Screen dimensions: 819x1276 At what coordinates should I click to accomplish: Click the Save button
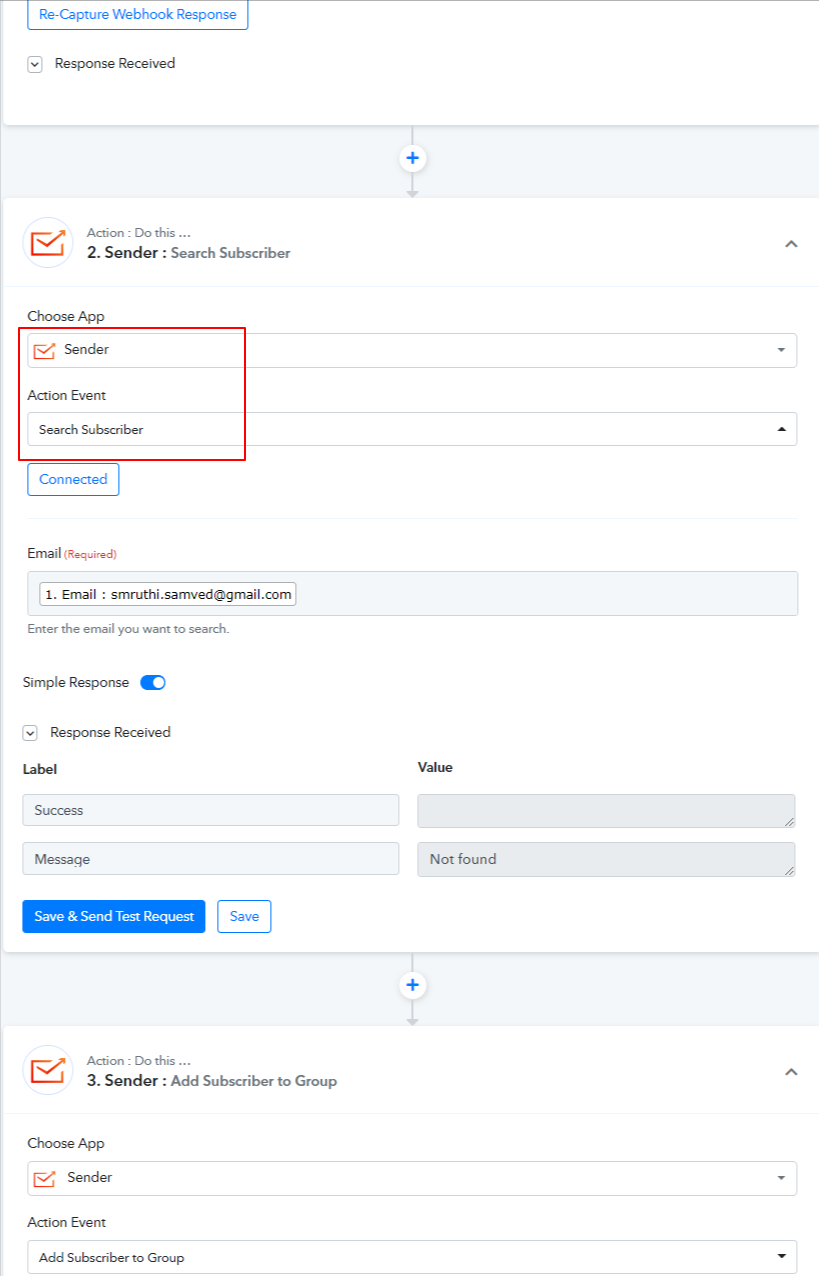244,916
